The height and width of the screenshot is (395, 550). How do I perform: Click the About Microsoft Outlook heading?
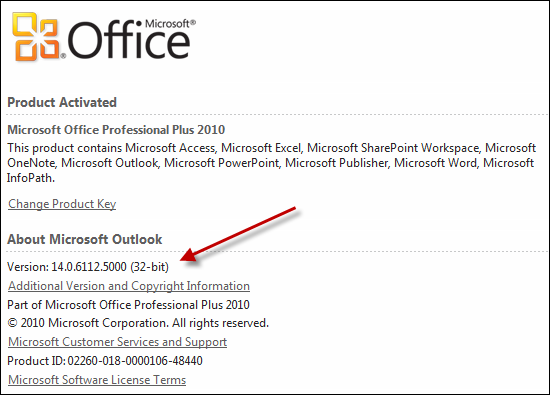pos(85,239)
